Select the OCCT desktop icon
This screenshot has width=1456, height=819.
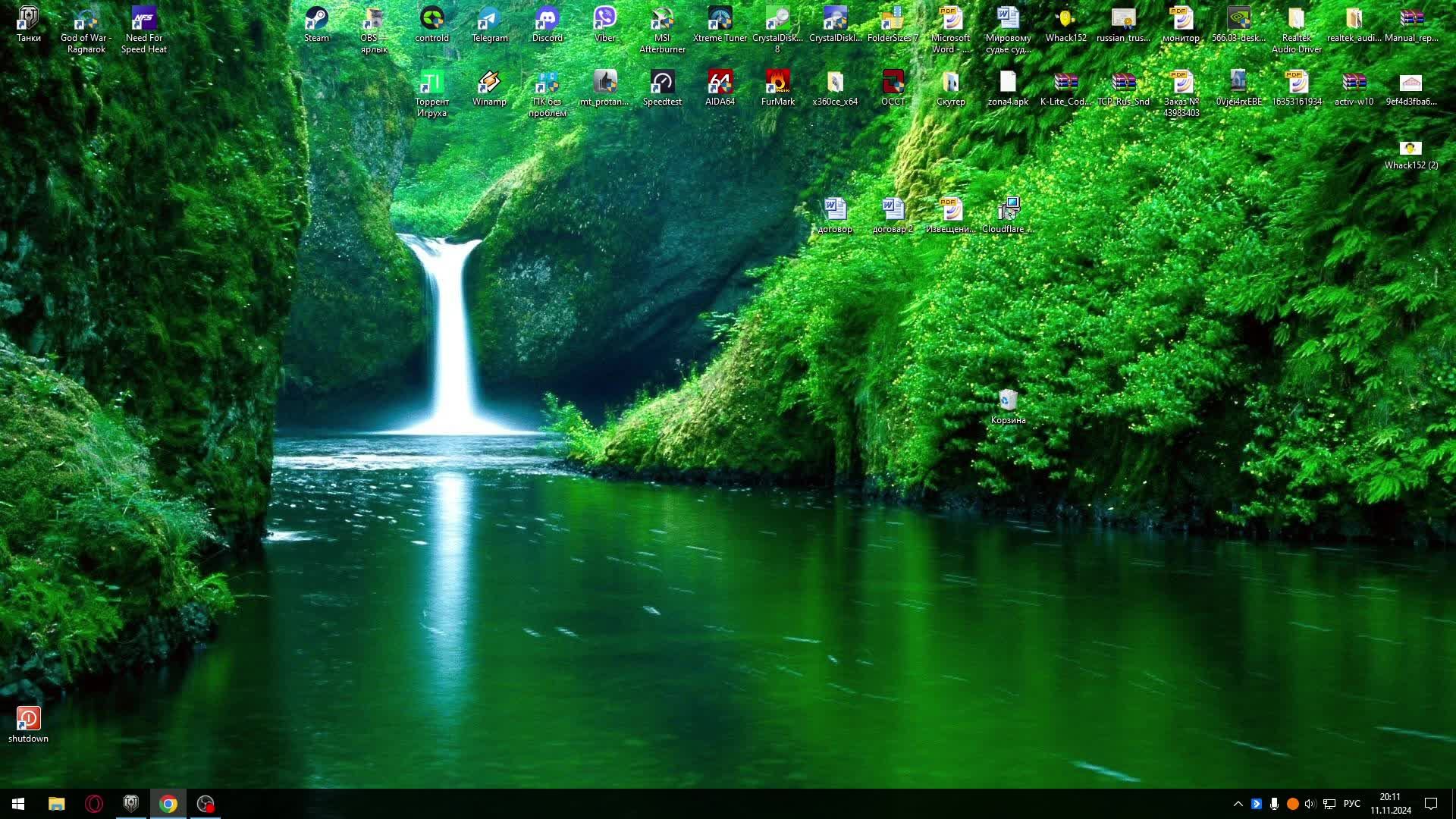tap(893, 83)
